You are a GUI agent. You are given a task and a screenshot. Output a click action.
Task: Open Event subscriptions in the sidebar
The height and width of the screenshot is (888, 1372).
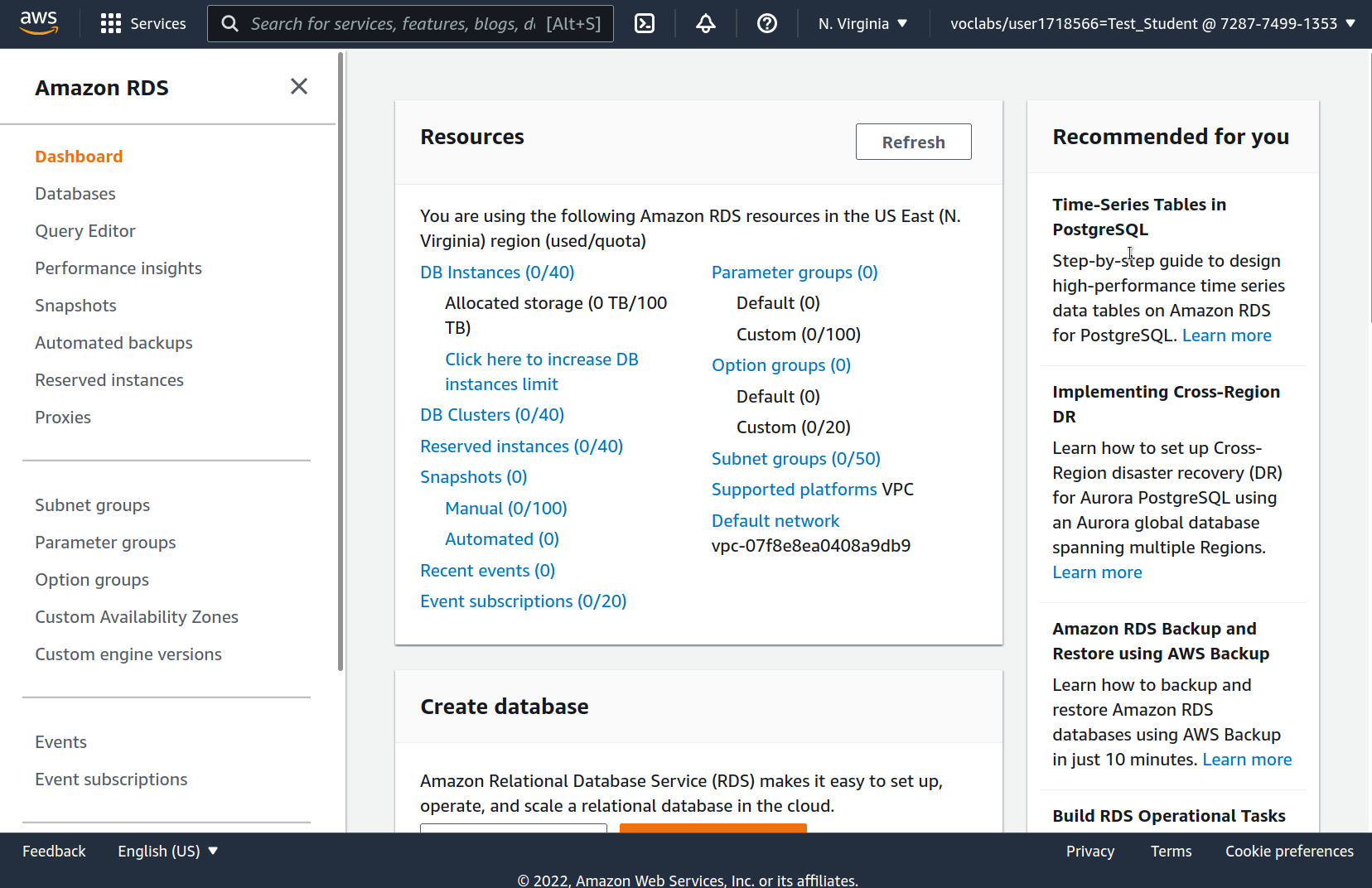point(111,779)
